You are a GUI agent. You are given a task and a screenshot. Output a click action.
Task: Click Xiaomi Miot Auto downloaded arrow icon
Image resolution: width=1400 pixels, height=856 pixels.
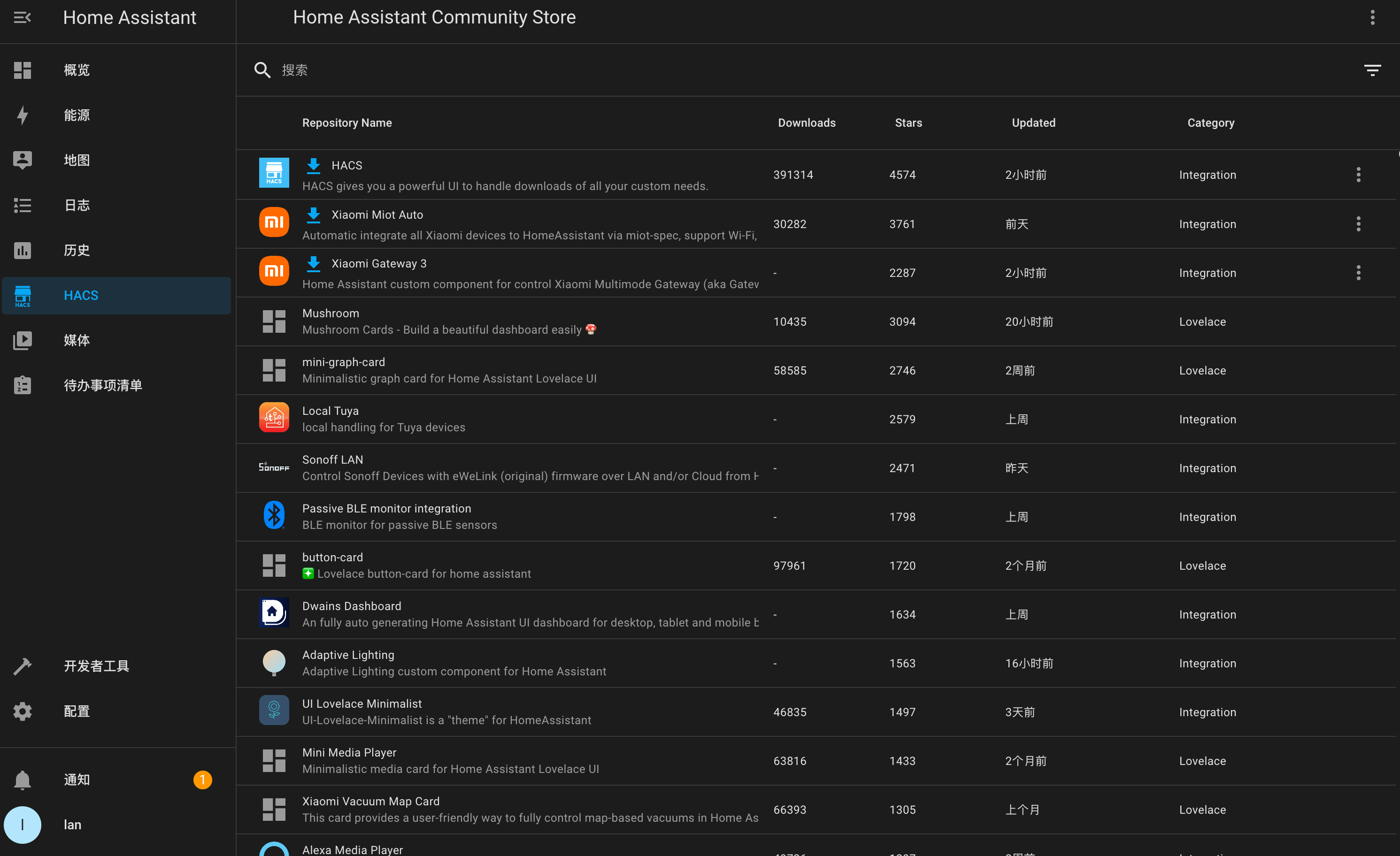(x=313, y=215)
